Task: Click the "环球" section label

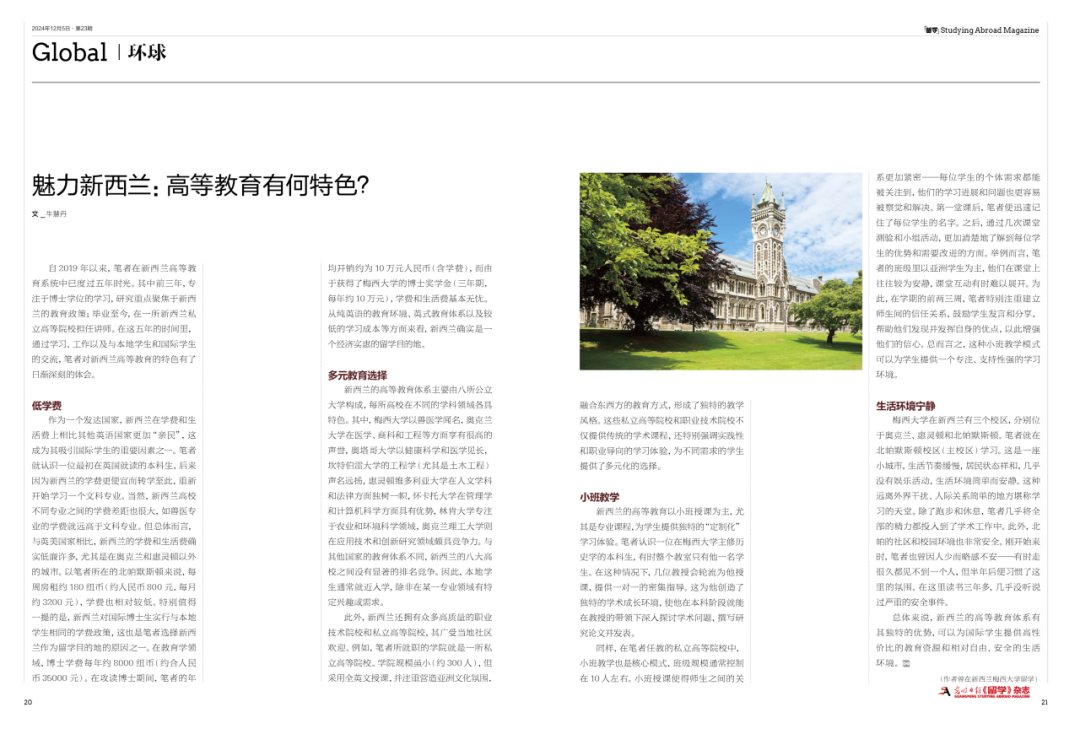Action: tap(147, 52)
